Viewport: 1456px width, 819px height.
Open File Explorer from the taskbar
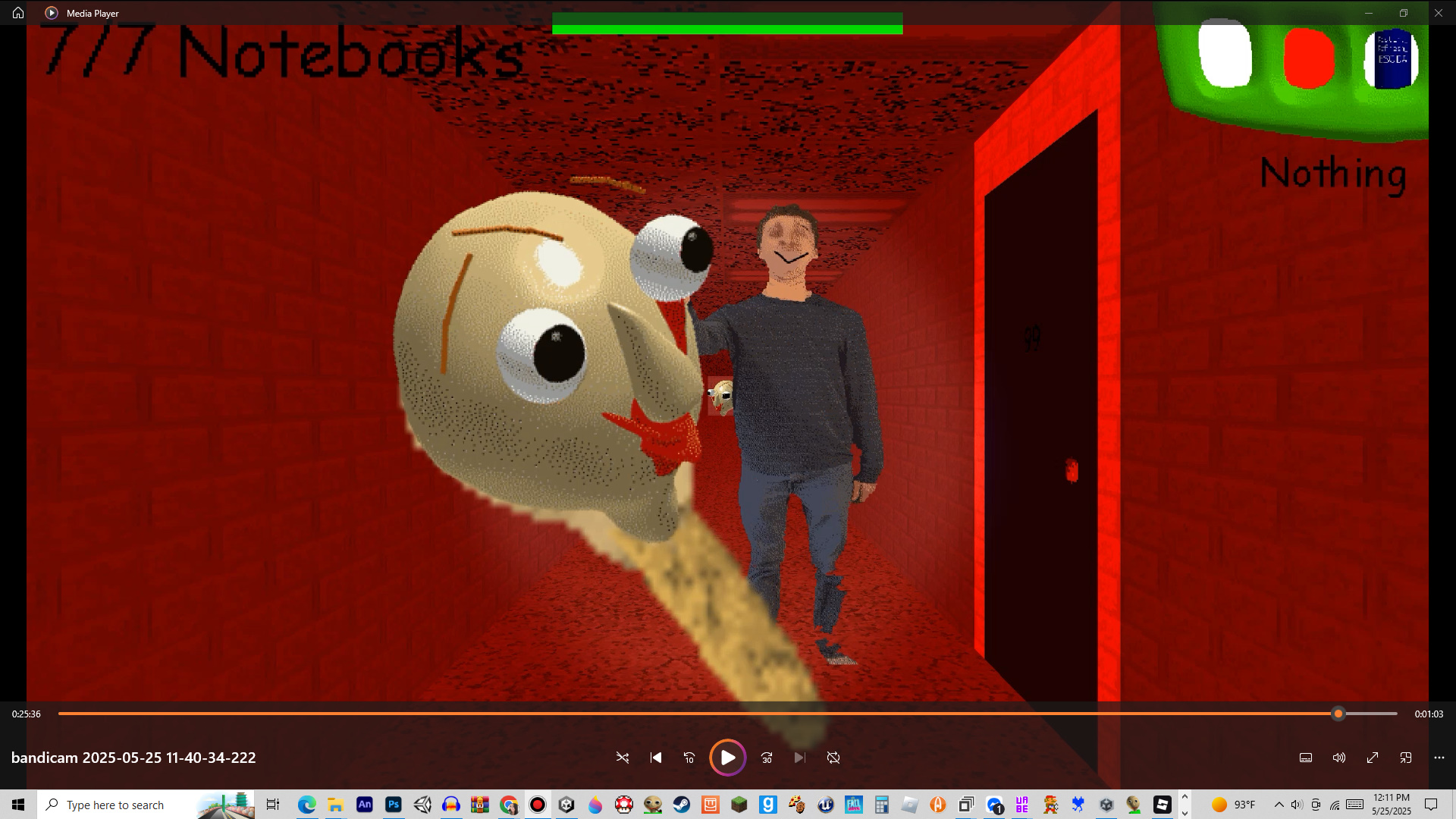[336, 805]
